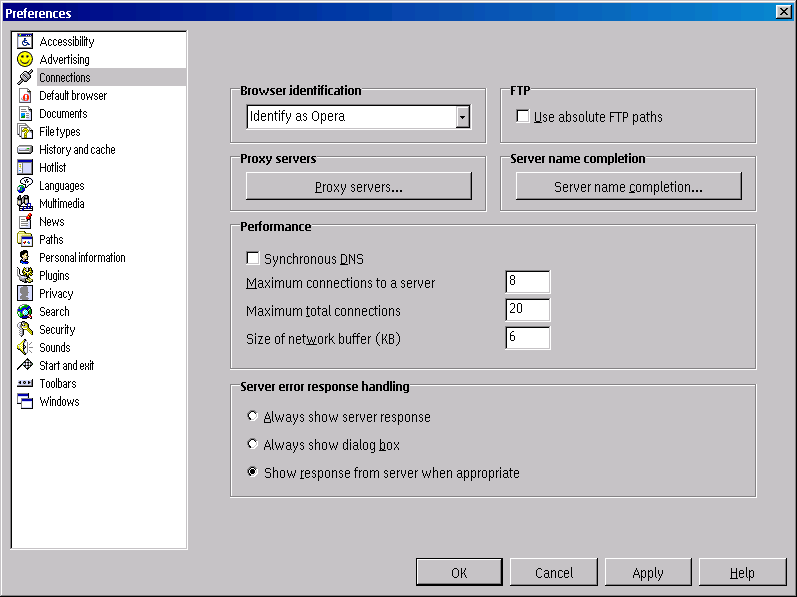Open the History and cache label
This screenshot has width=797, height=597.
[x=77, y=149]
